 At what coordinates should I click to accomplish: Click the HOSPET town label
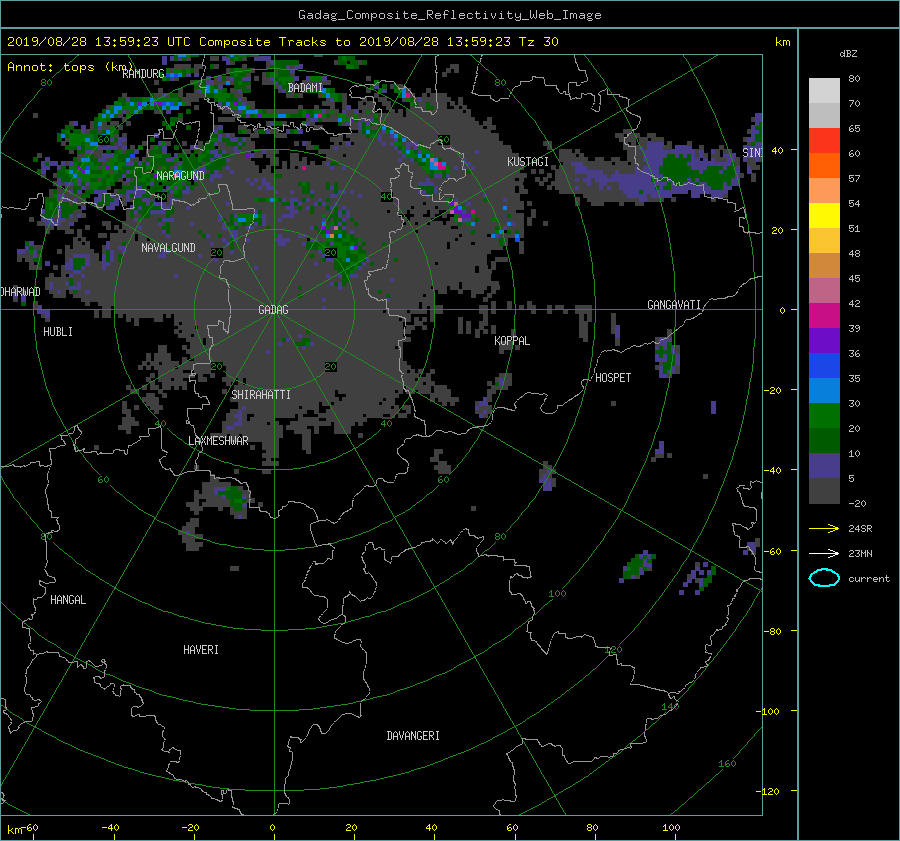click(613, 378)
